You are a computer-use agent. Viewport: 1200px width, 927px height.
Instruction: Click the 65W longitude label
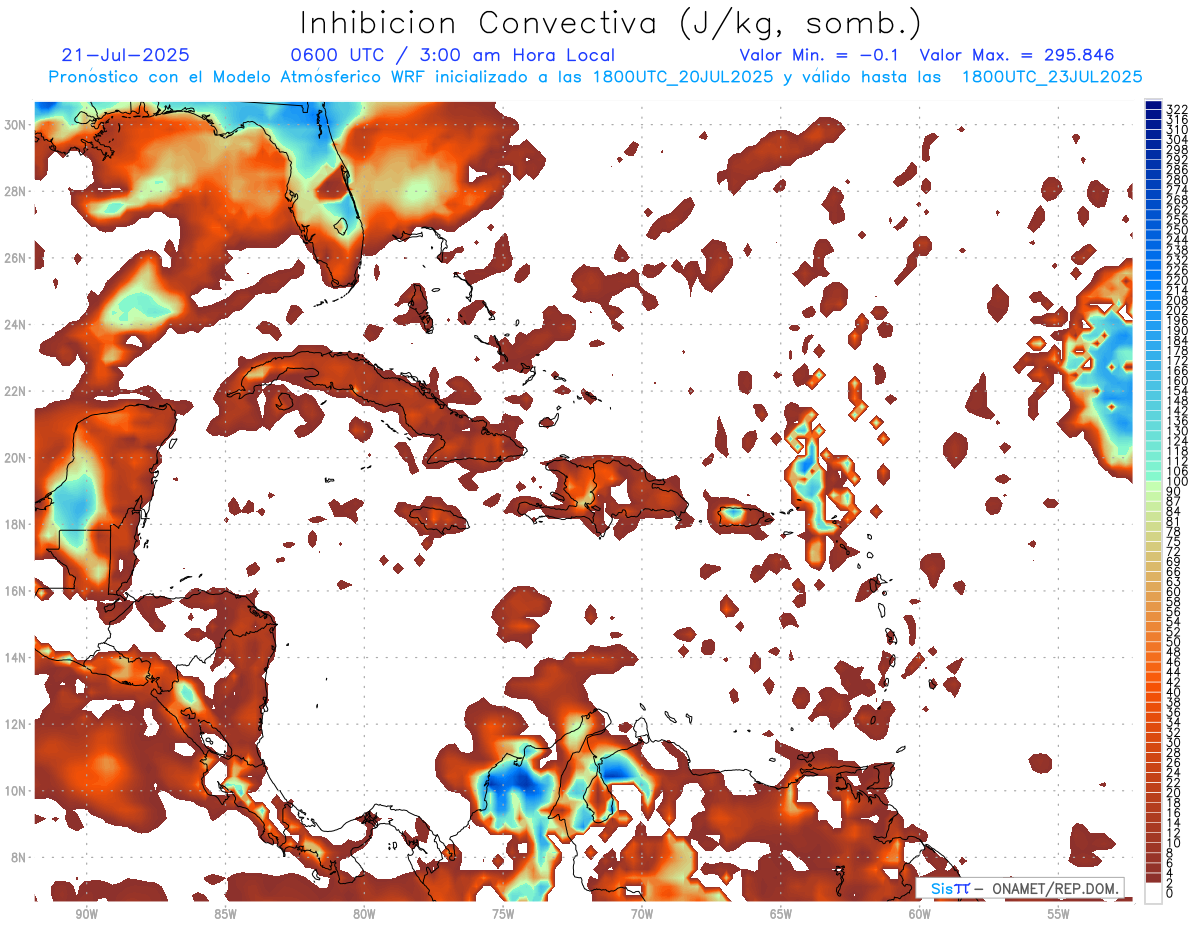[781, 914]
